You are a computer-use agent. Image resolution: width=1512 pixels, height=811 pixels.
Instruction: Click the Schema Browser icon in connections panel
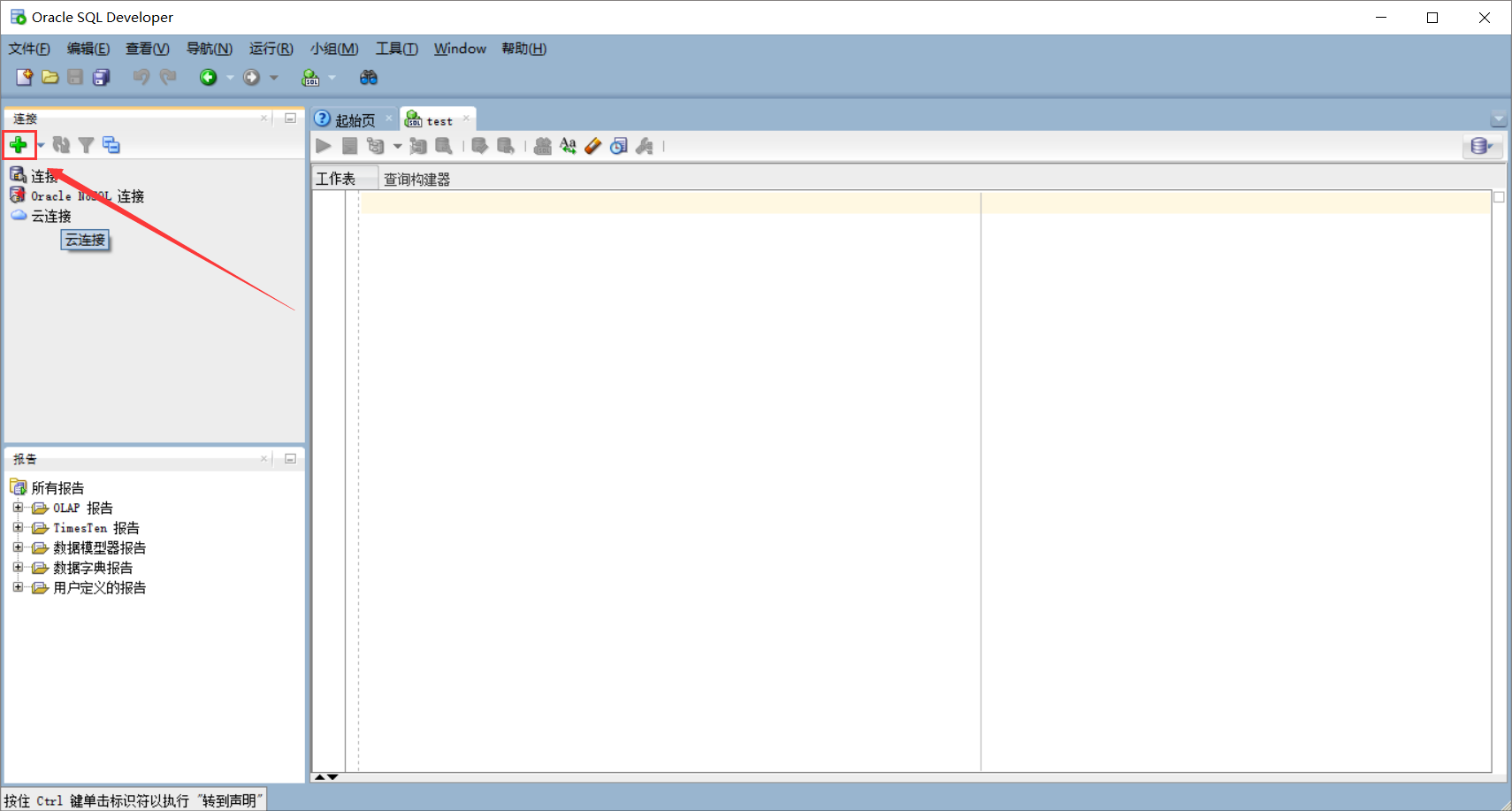(x=111, y=144)
